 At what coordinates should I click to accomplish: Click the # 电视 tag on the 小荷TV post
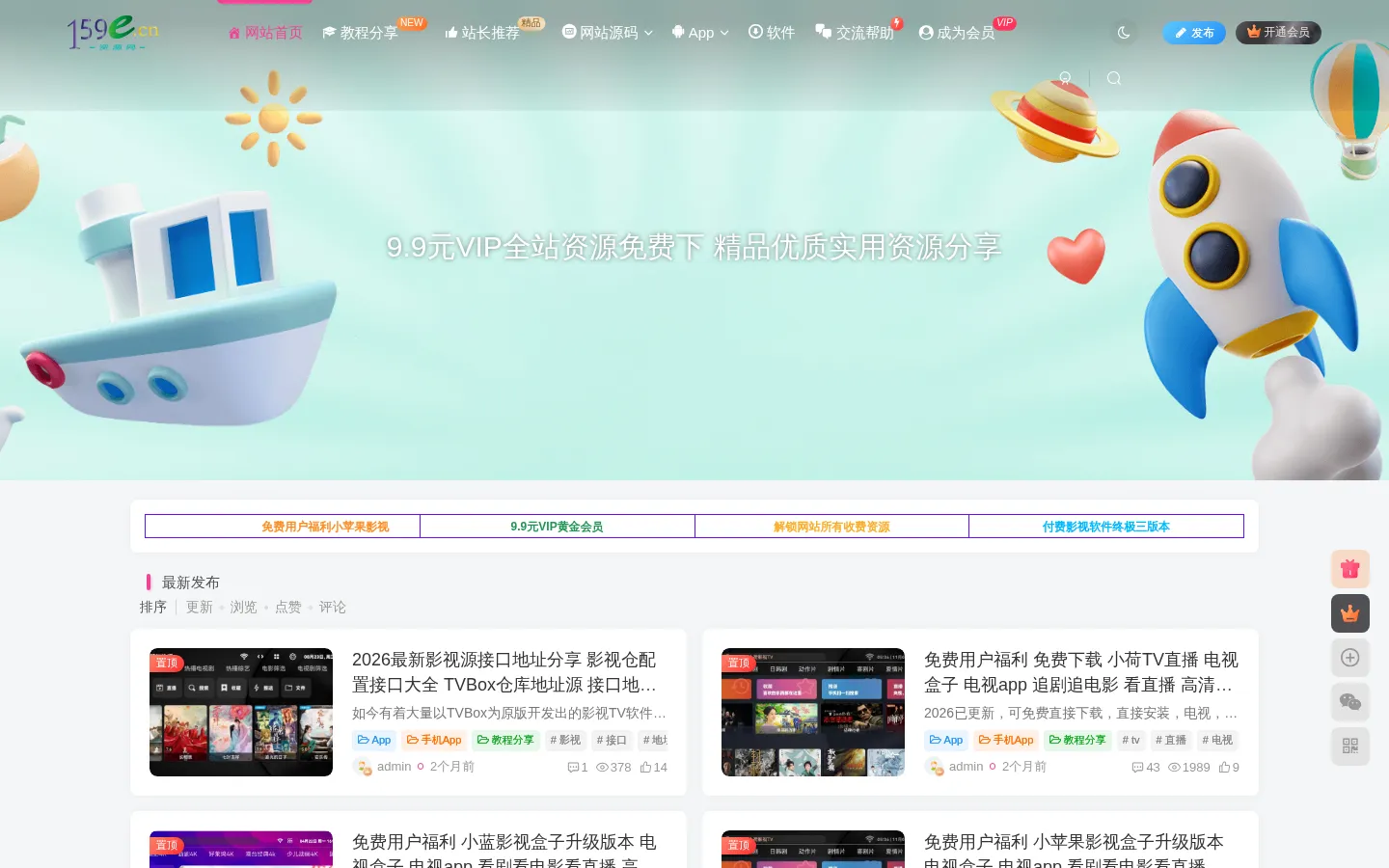point(1217,740)
